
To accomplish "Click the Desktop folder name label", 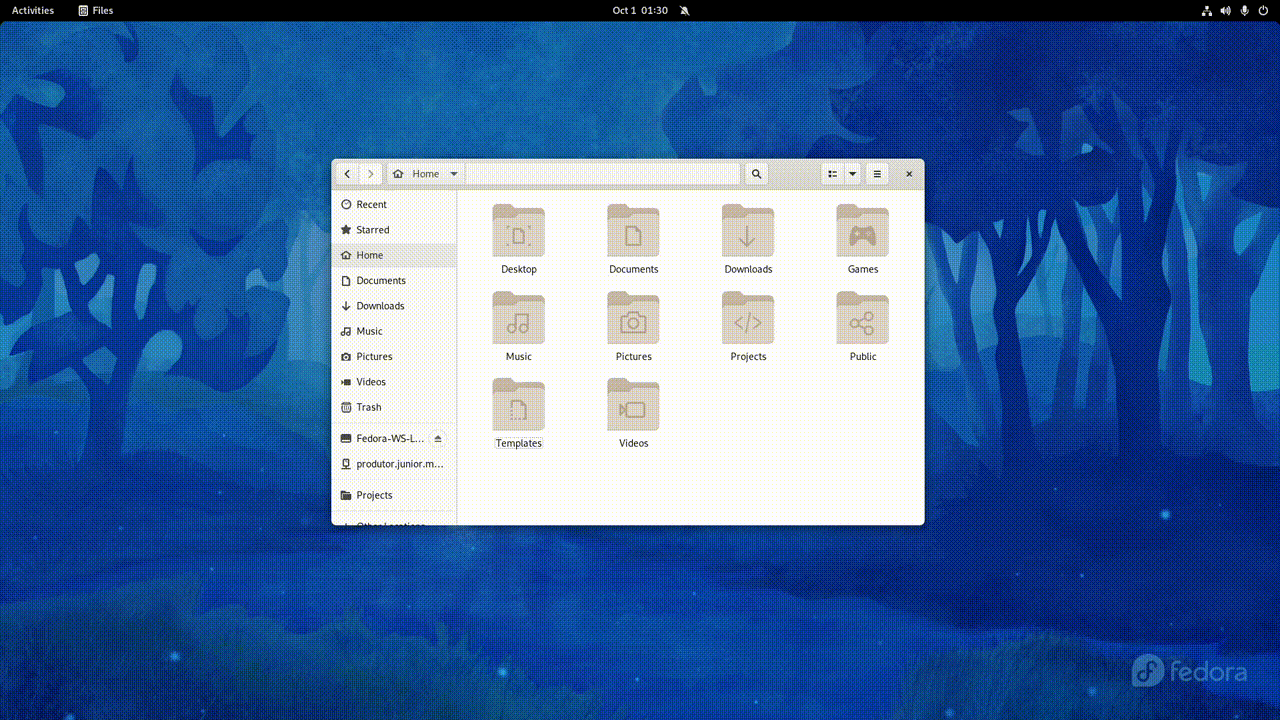I will (x=519, y=269).
